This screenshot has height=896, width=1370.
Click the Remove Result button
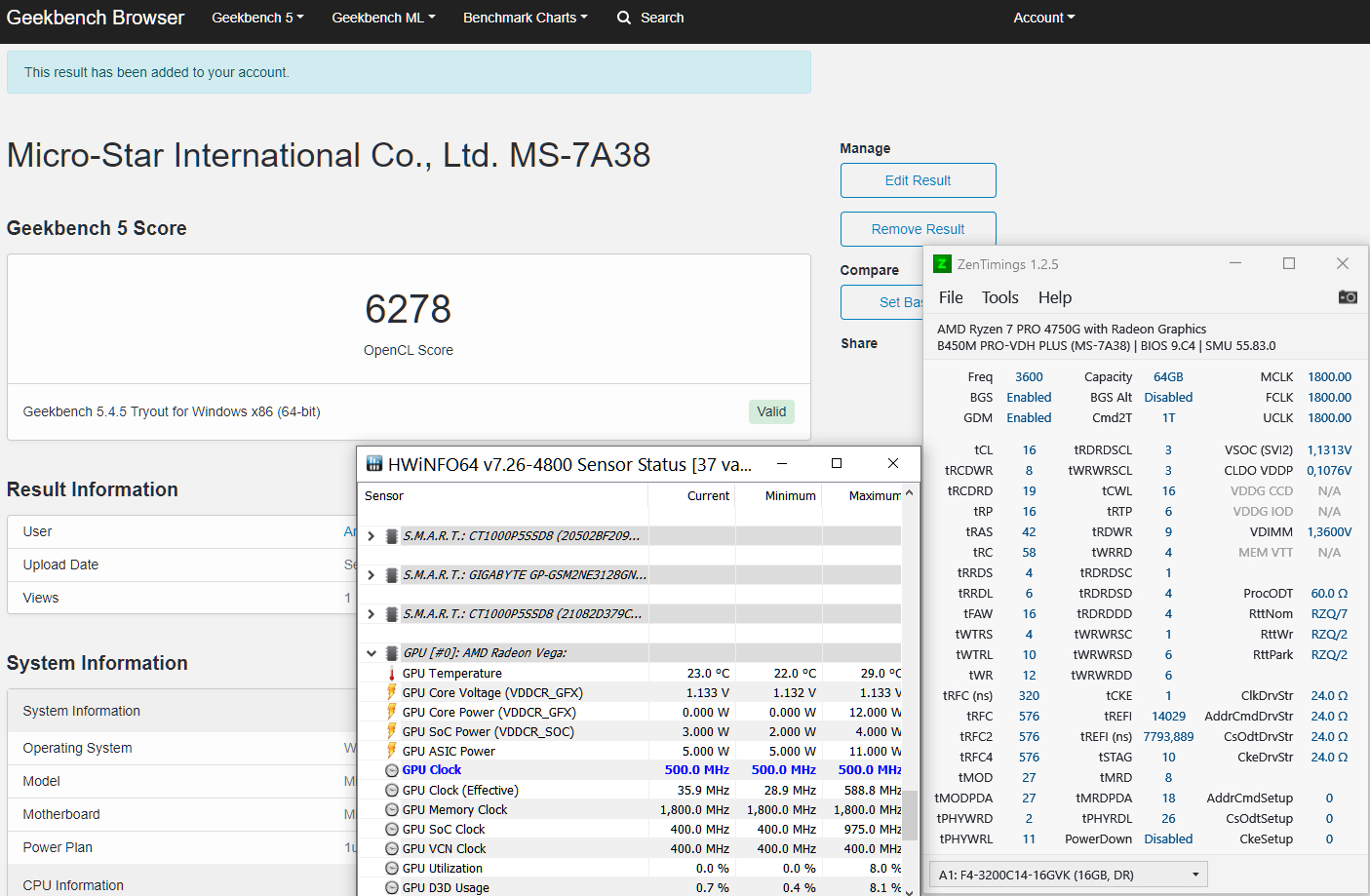pos(919,229)
